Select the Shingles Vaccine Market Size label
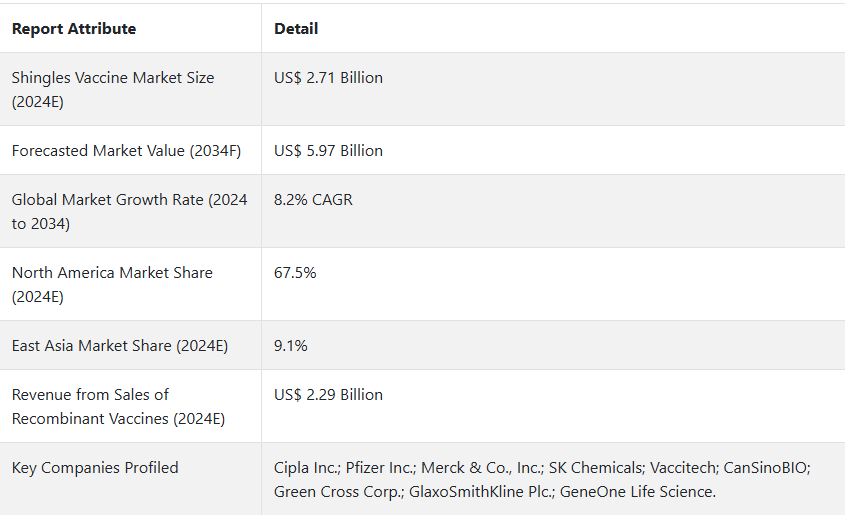The width and height of the screenshot is (845, 515). click(113, 89)
